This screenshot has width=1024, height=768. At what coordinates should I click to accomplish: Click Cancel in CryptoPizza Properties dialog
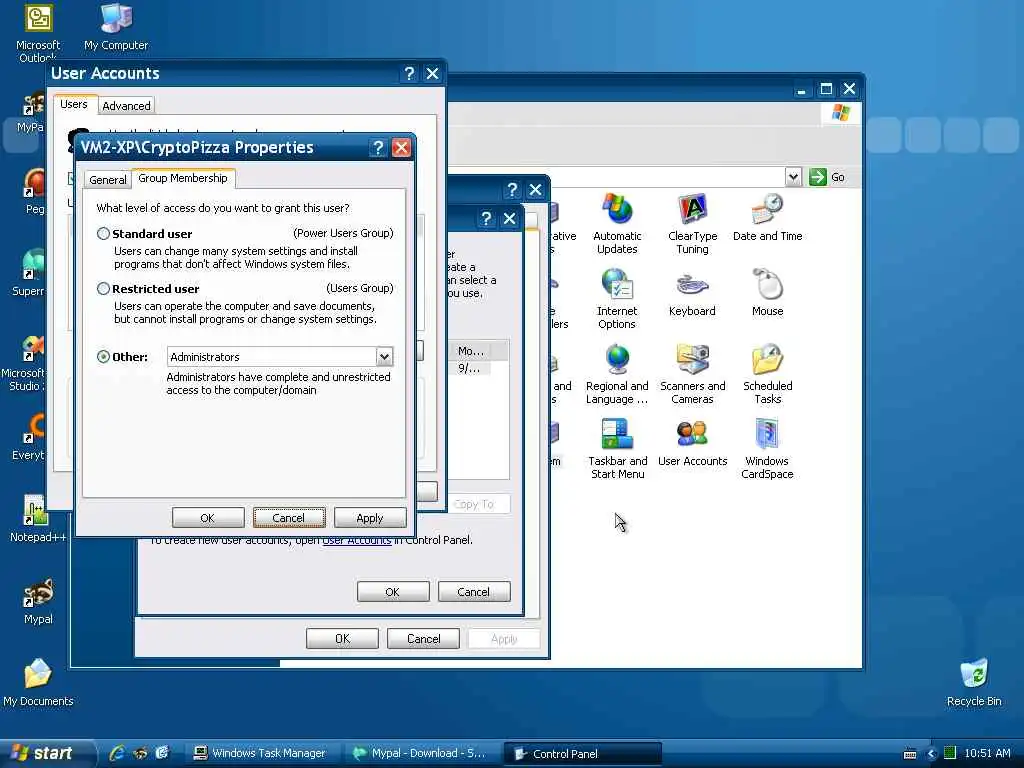[289, 518]
